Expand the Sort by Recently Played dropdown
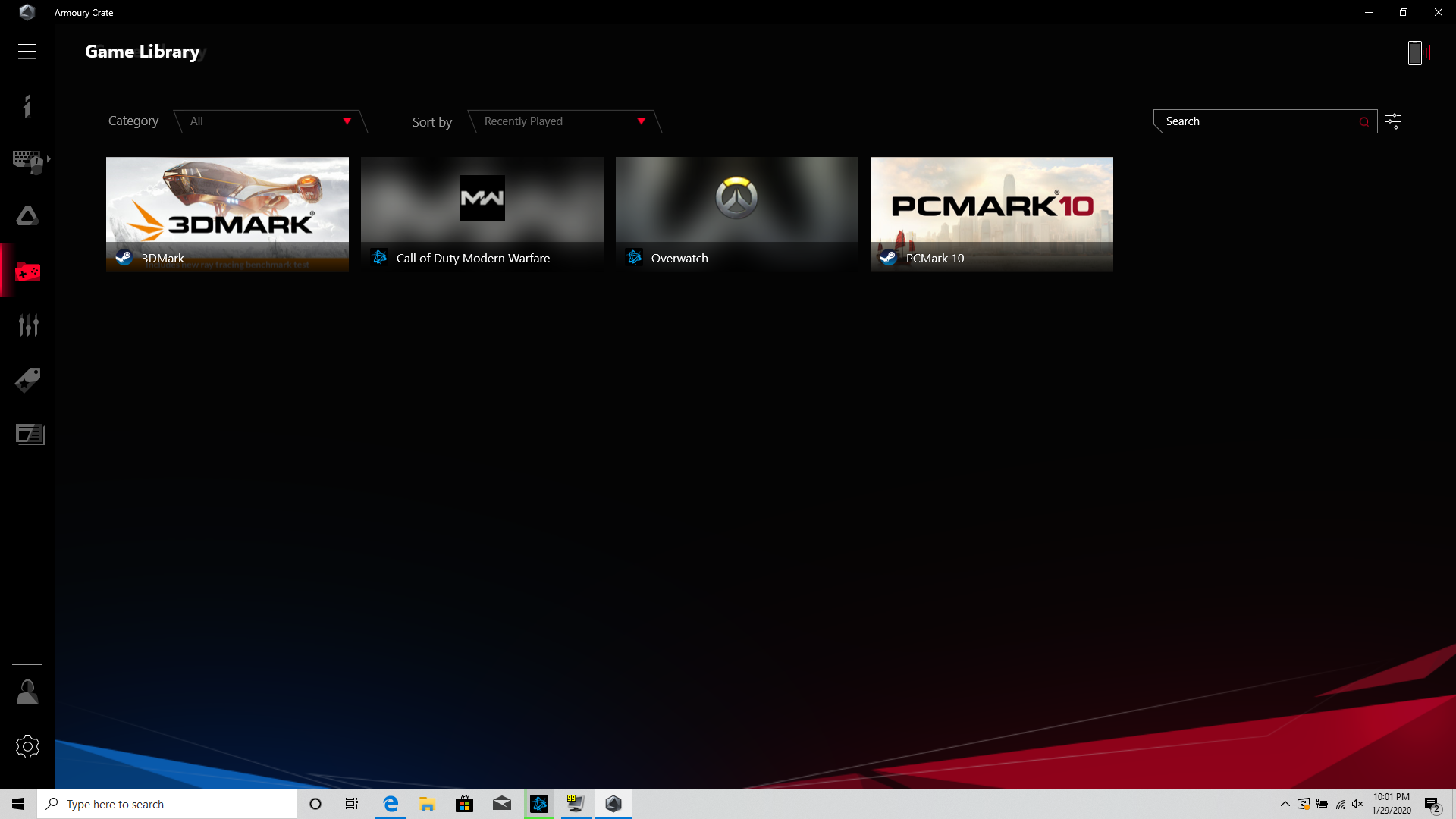This screenshot has height=819, width=1456. pyautogui.click(x=564, y=121)
